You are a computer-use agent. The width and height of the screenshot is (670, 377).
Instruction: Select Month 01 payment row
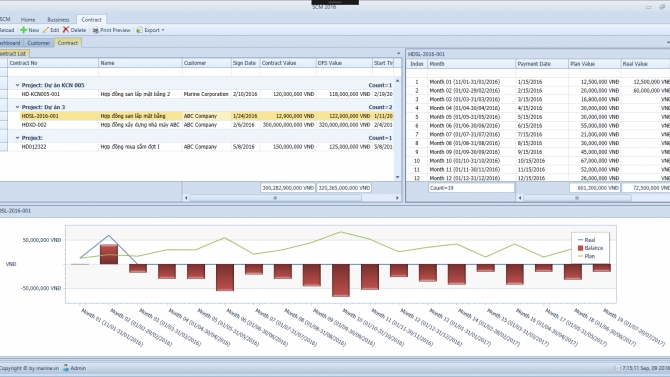538,82
